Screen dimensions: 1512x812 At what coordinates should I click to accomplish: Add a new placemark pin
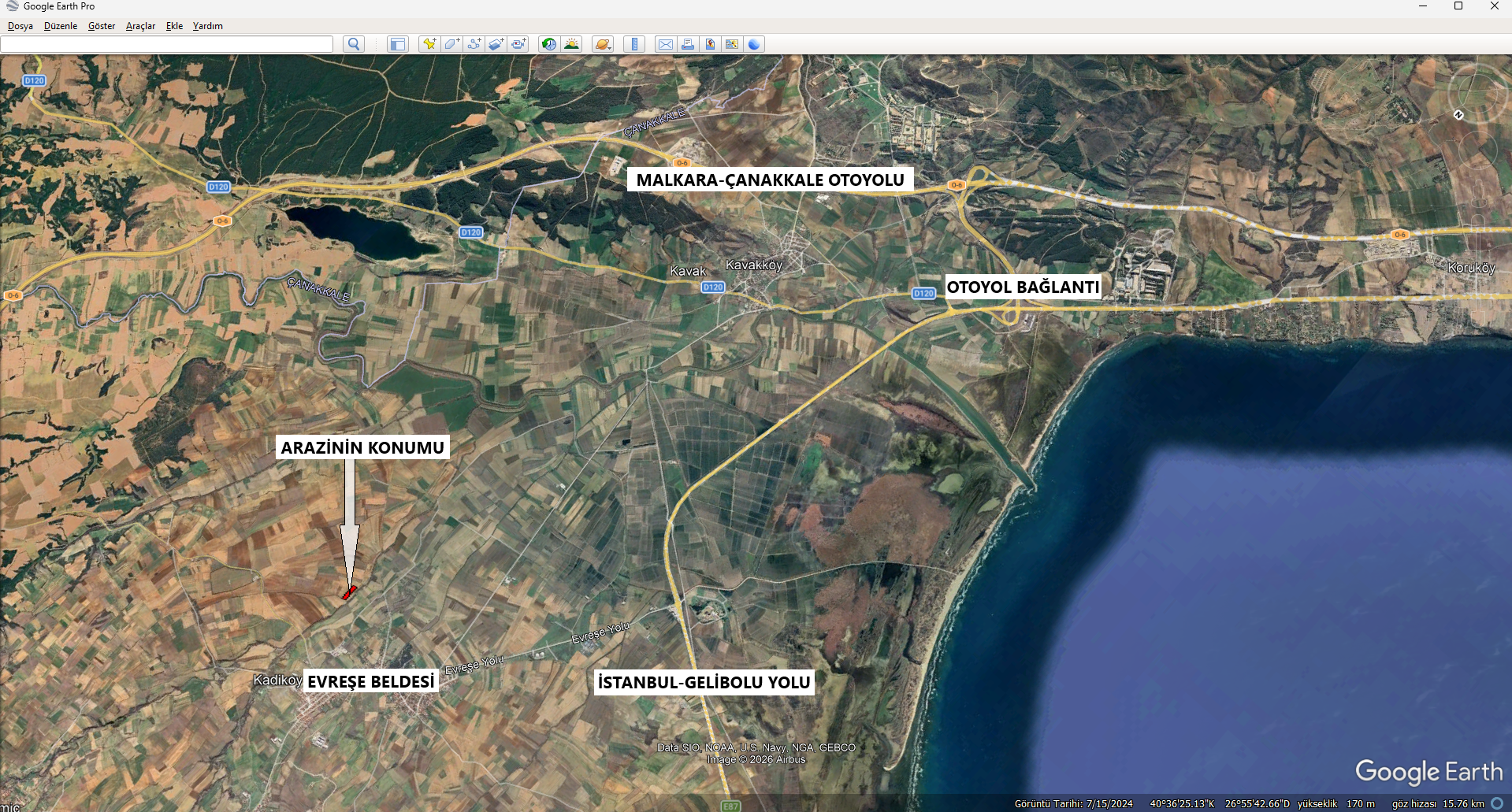(429, 44)
